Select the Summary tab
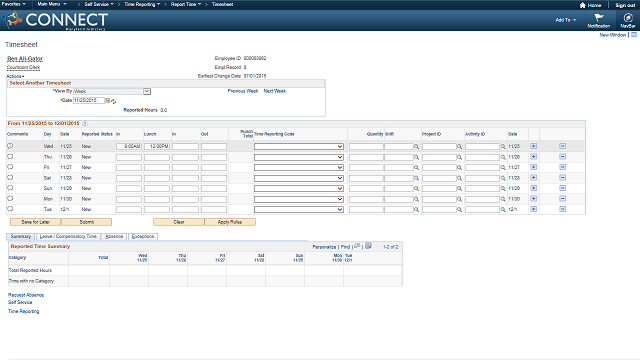The image size is (640, 360). coord(20,236)
